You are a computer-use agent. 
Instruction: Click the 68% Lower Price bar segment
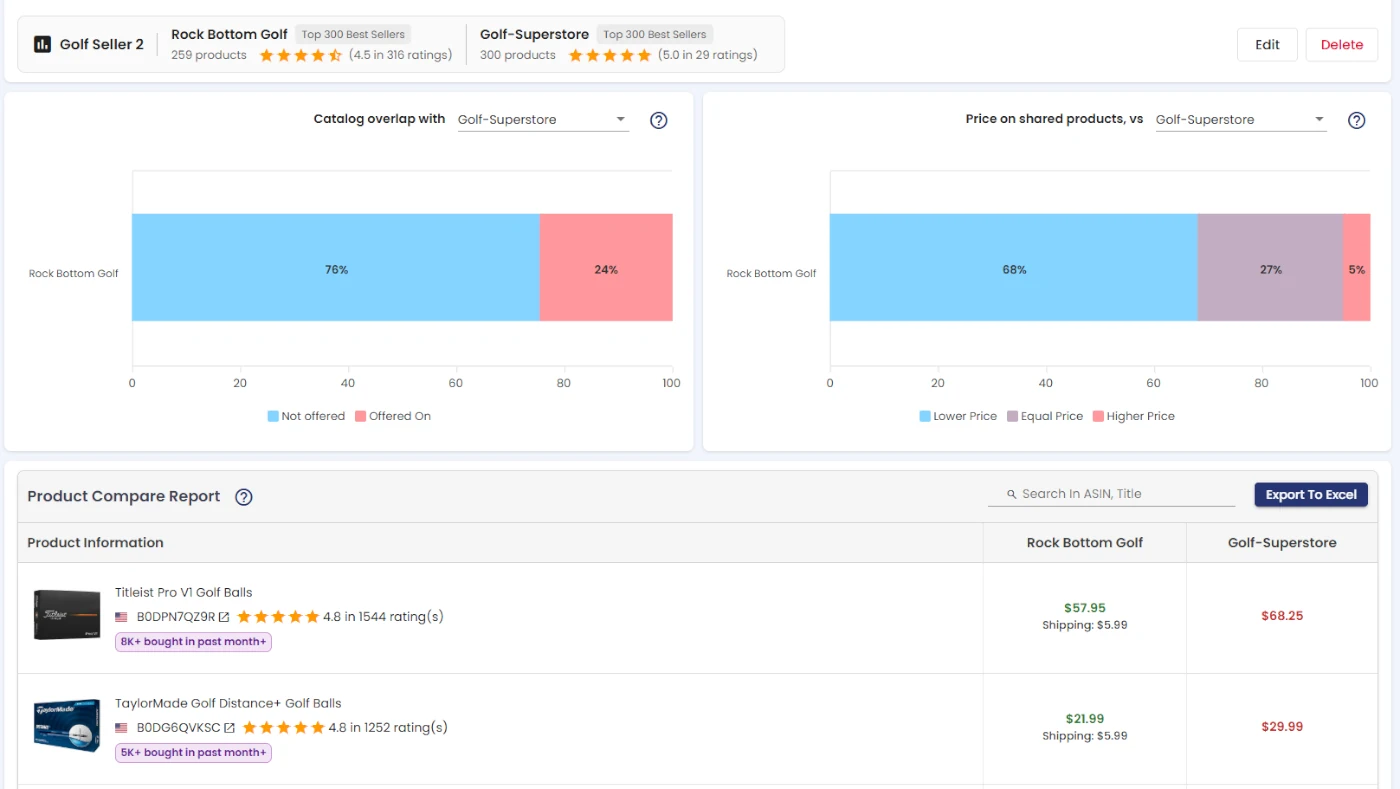1014,267
